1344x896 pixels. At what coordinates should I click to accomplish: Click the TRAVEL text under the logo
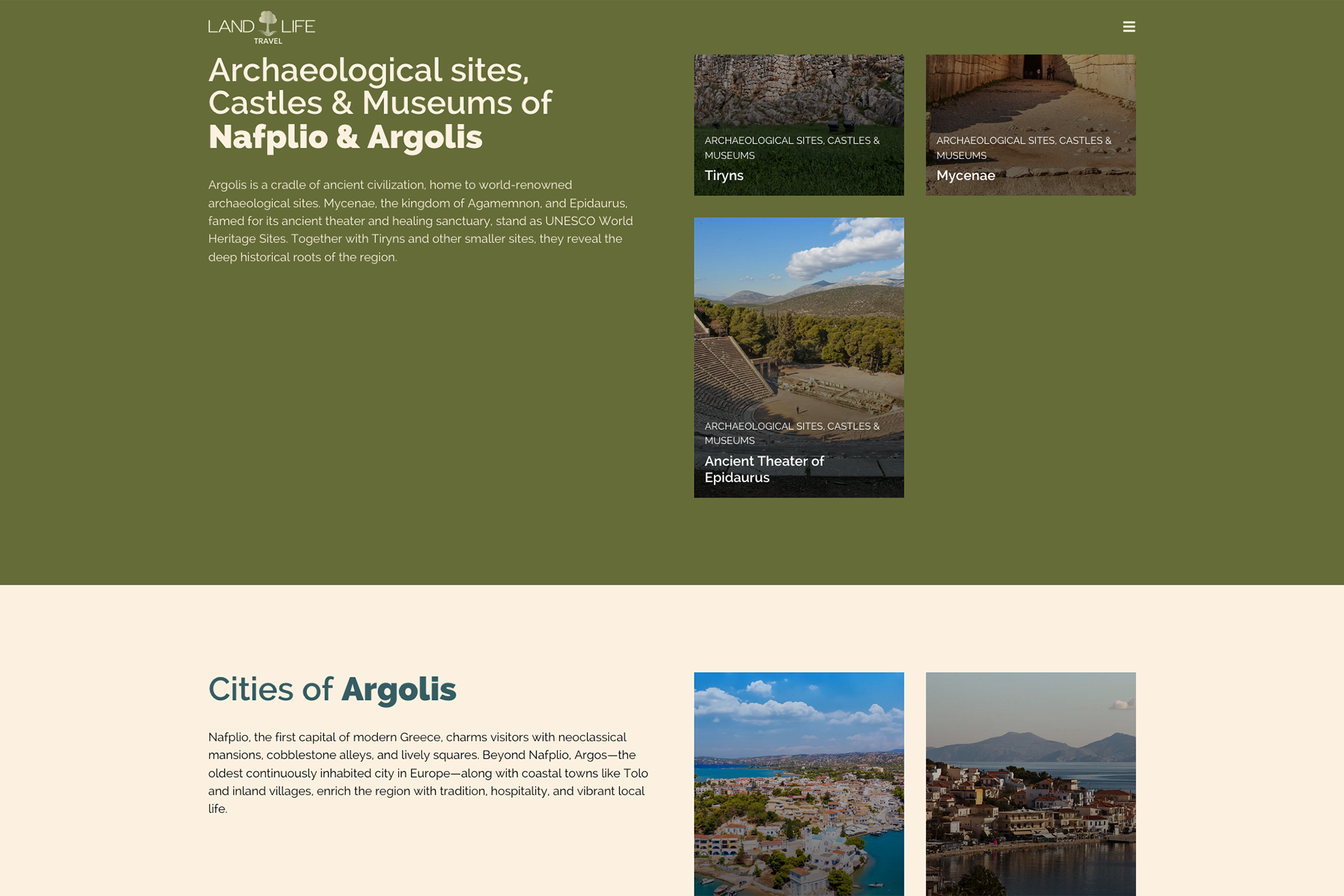(268, 41)
